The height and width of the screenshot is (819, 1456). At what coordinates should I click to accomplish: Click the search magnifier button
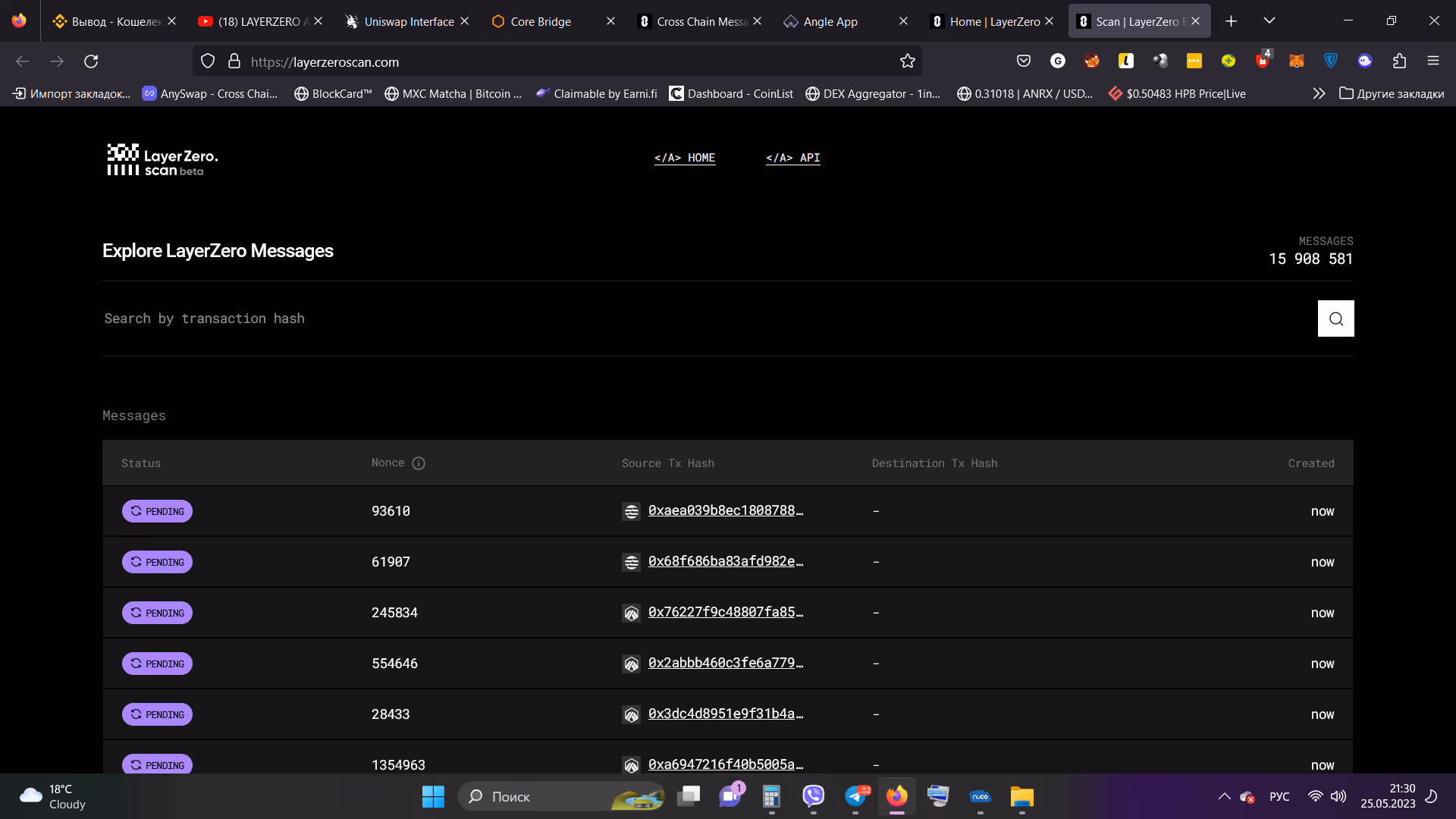[x=1335, y=318]
